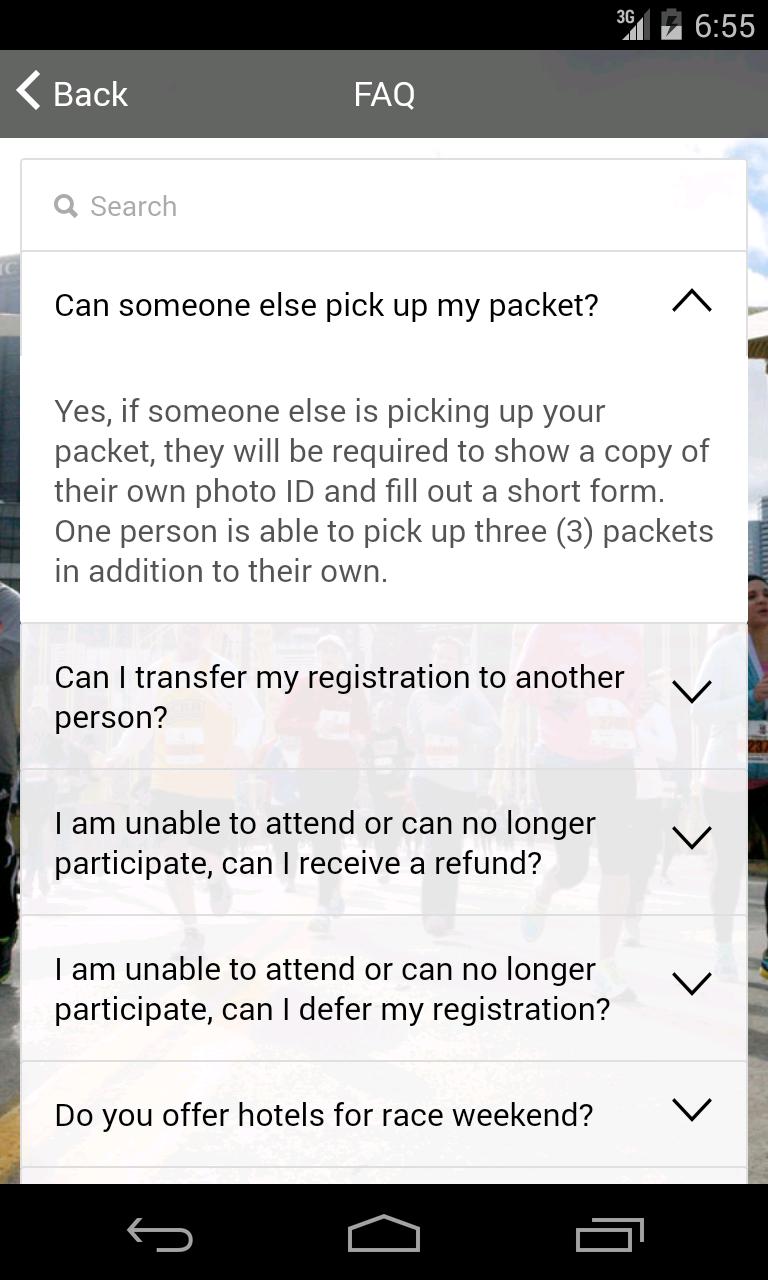The height and width of the screenshot is (1280, 768).
Task: Collapse the packet pickup answer chevron
Action: (692, 302)
